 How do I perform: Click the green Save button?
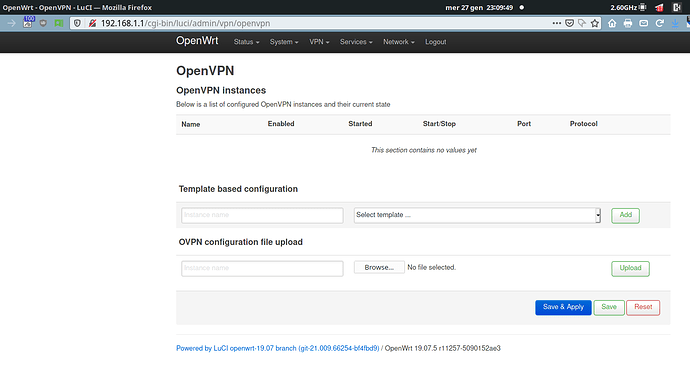coord(609,307)
